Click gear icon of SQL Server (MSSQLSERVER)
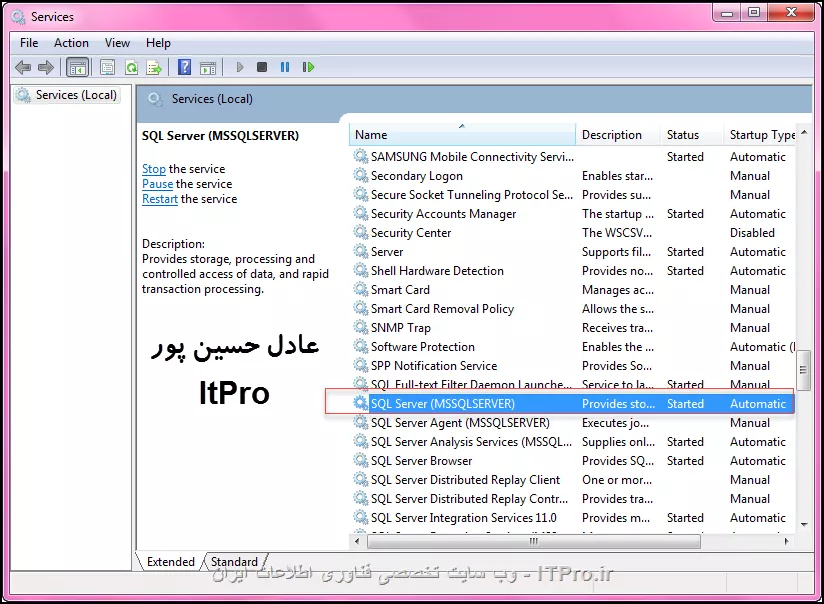Image resolution: width=824 pixels, height=604 pixels. click(360, 403)
